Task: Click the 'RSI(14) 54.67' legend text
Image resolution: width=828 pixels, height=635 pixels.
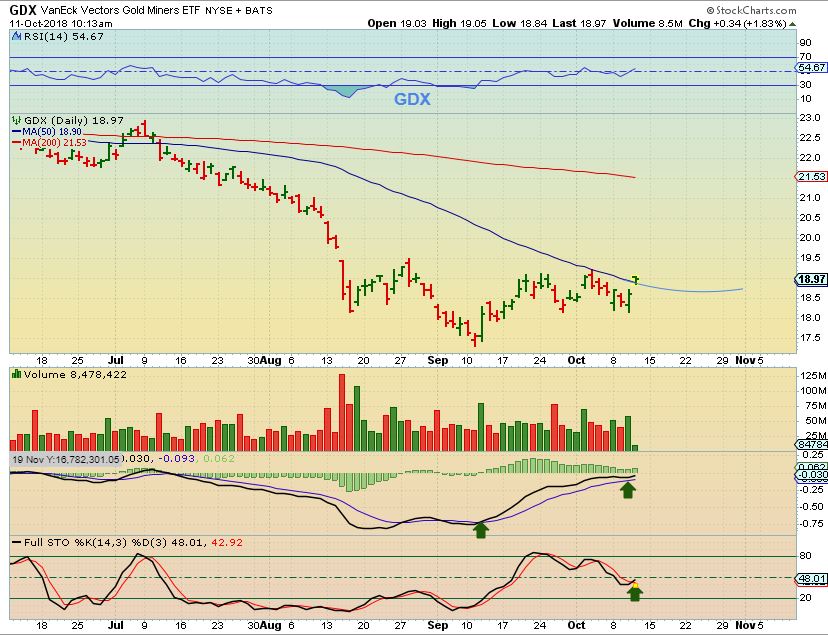Action: click(63, 36)
